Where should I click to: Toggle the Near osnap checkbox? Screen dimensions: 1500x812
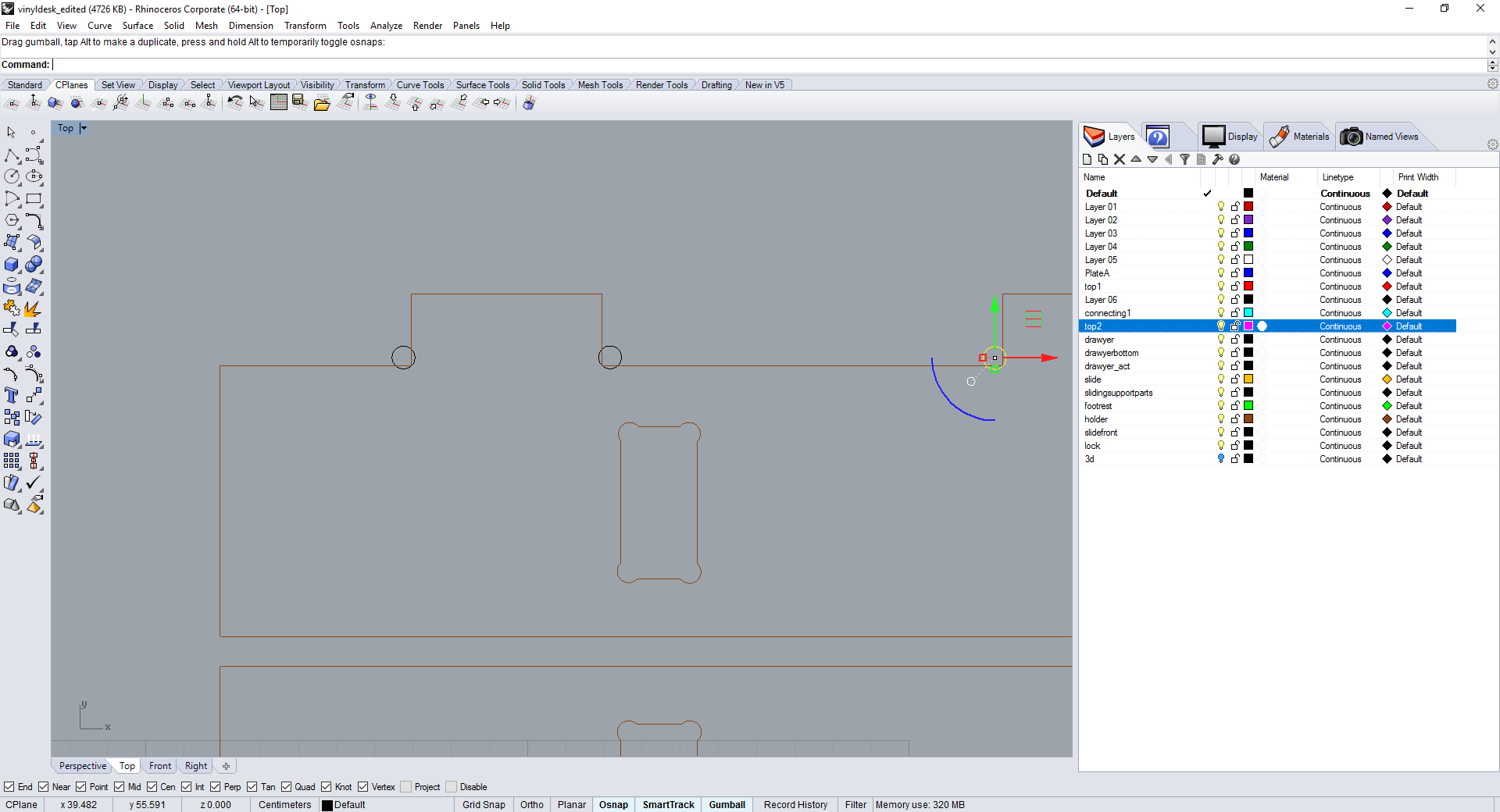[44, 787]
